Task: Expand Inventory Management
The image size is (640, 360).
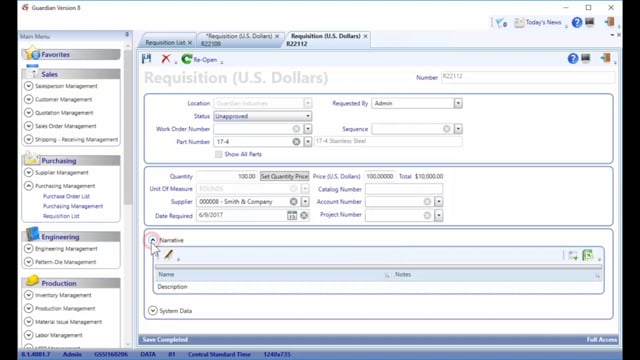Action: click(x=28, y=295)
